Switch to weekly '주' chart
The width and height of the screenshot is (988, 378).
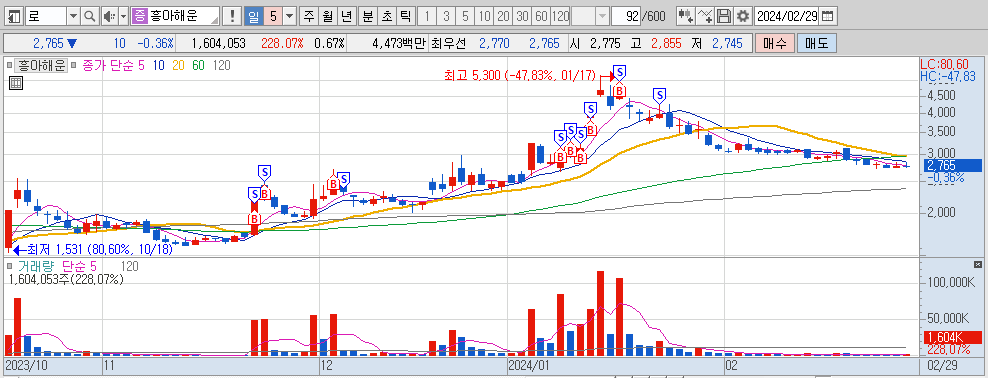click(308, 16)
